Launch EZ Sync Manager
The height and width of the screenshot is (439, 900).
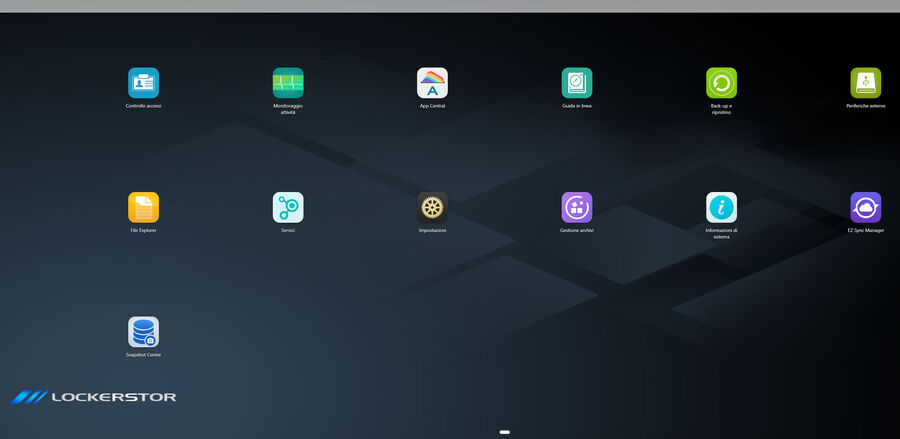pyautogui.click(x=865, y=207)
